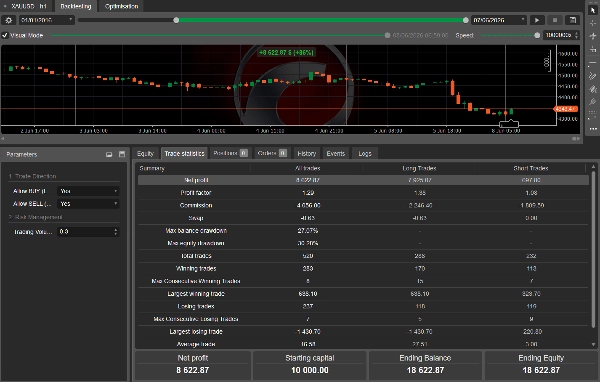Open the Equity tab
600x382 pixels.
145,153
